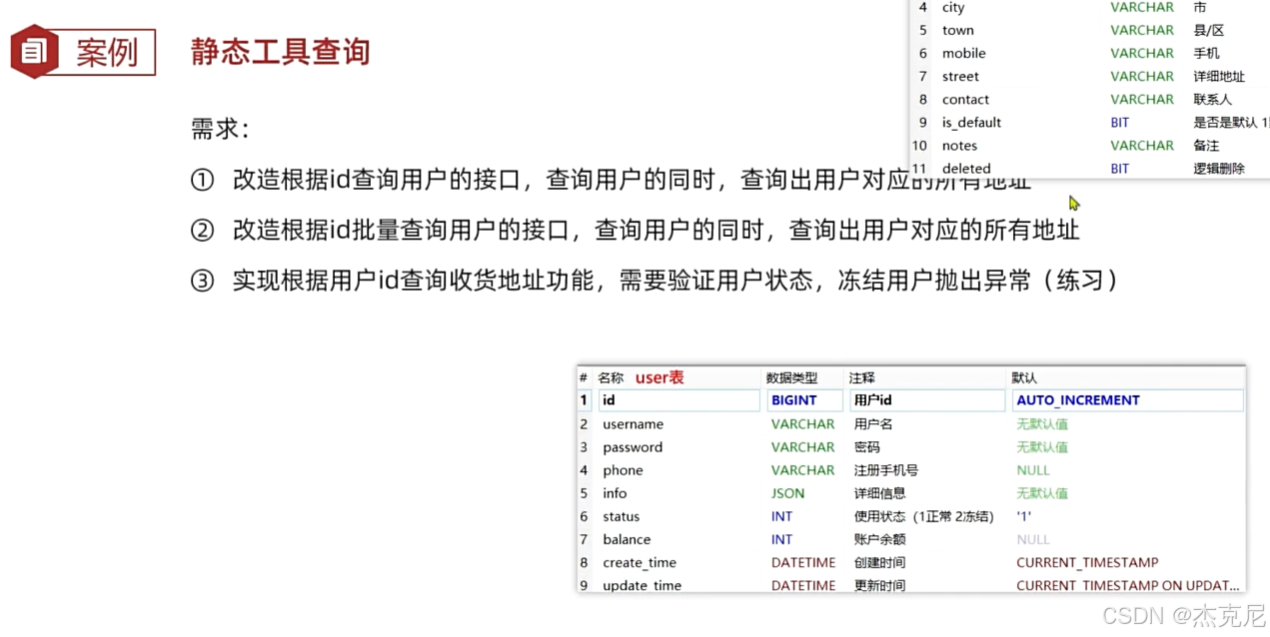1270x637 pixels.
Task: Select the username row in the user table
Action: 911,424
